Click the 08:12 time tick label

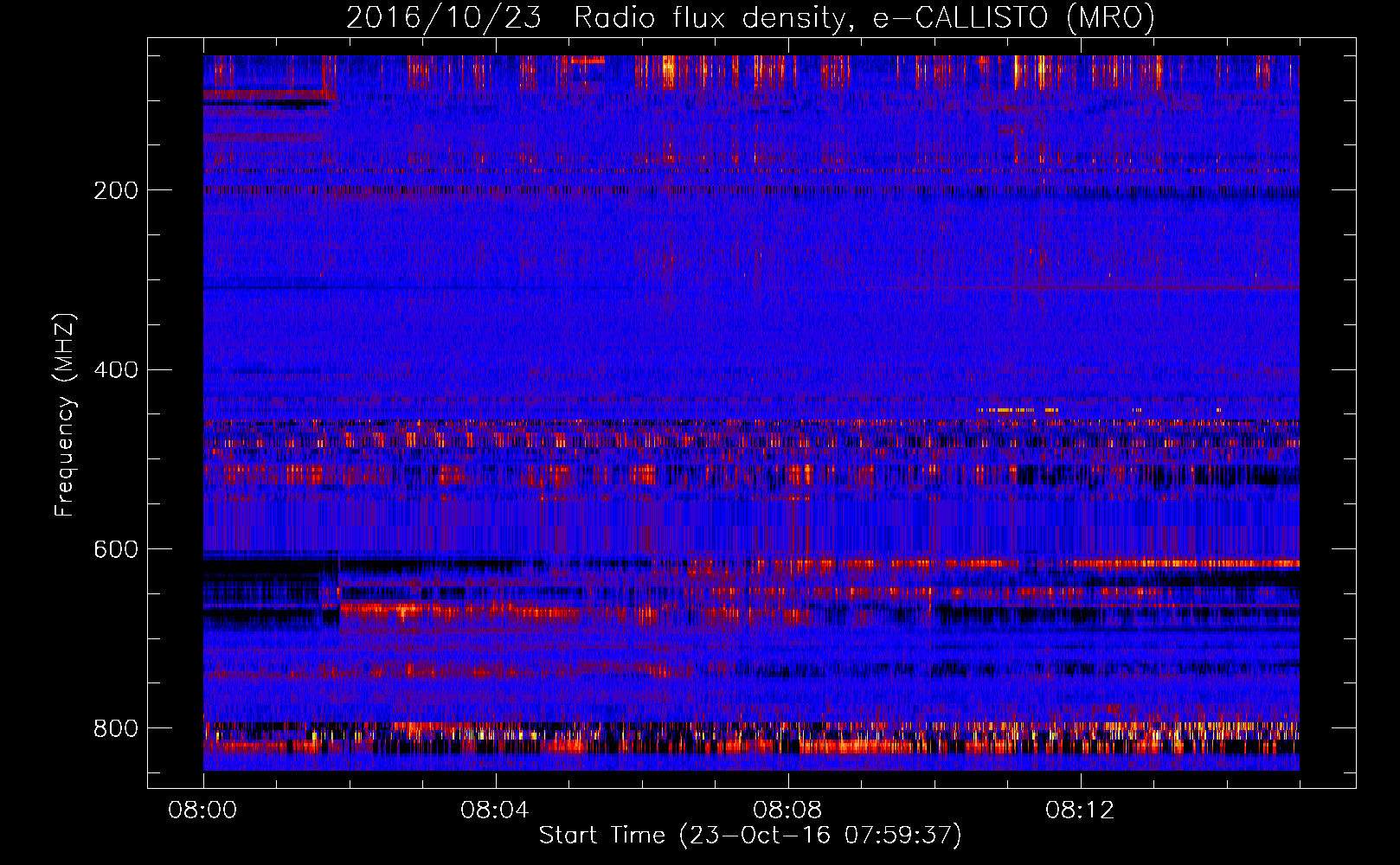point(1080,811)
